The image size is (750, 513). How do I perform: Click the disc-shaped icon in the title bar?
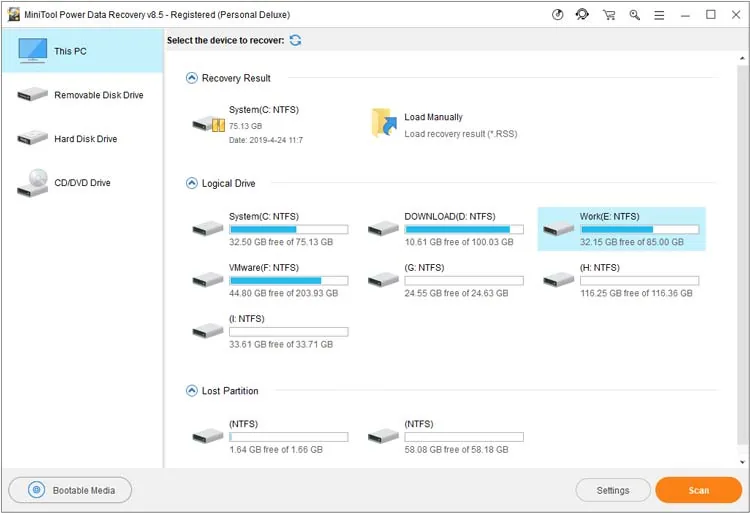(x=557, y=15)
